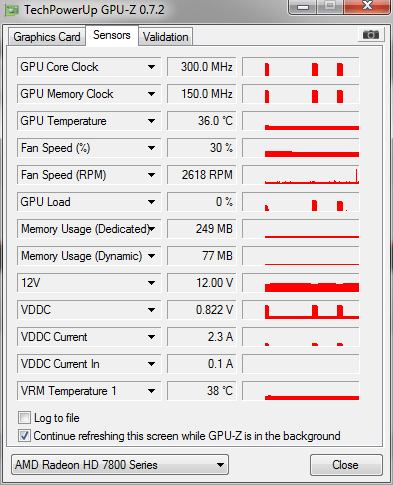Click the camera screenshot icon
393x485 pixels.
pyautogui.click(x=371, y=35)
